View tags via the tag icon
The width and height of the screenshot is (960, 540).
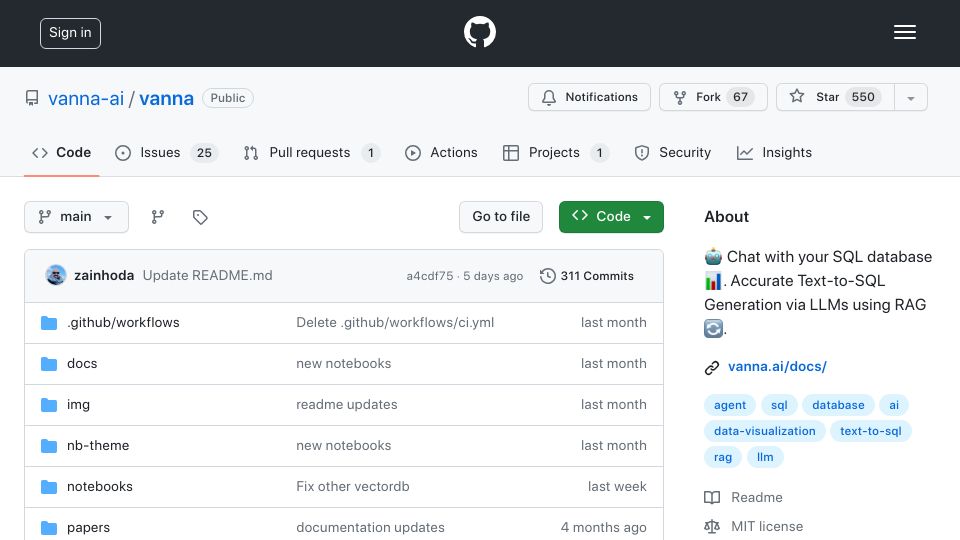coord(200,217)
